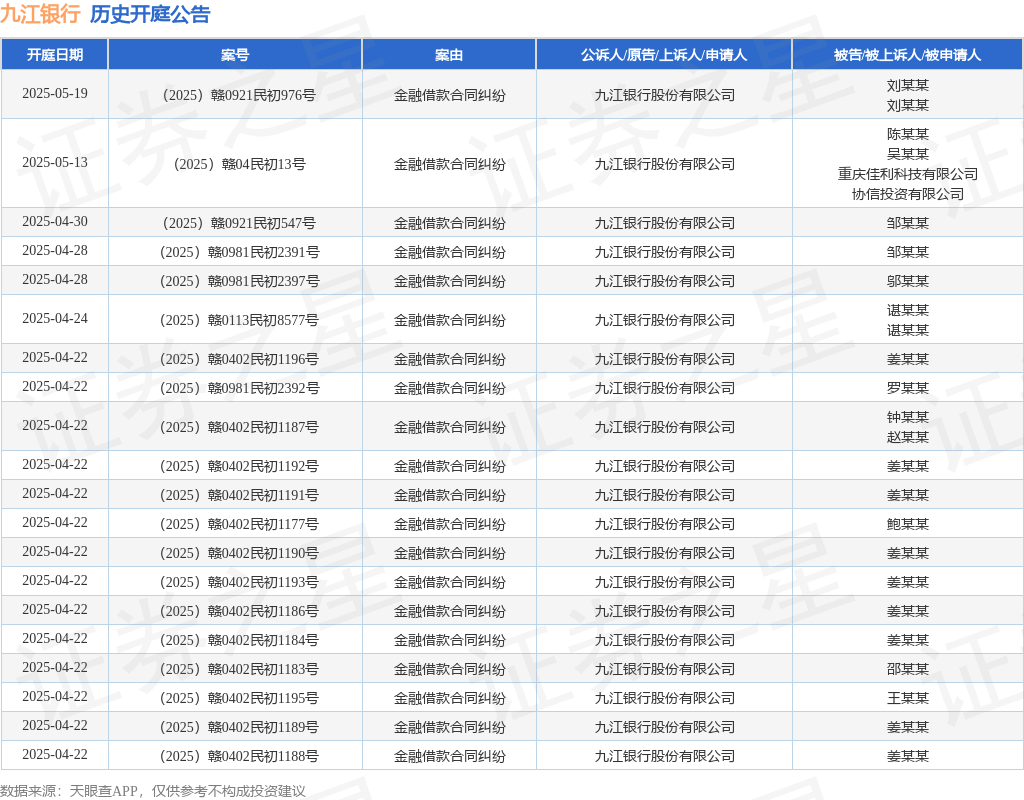Click 邹某某 in the 547号 row
1024x800 pixels.
tap(908, 223)
